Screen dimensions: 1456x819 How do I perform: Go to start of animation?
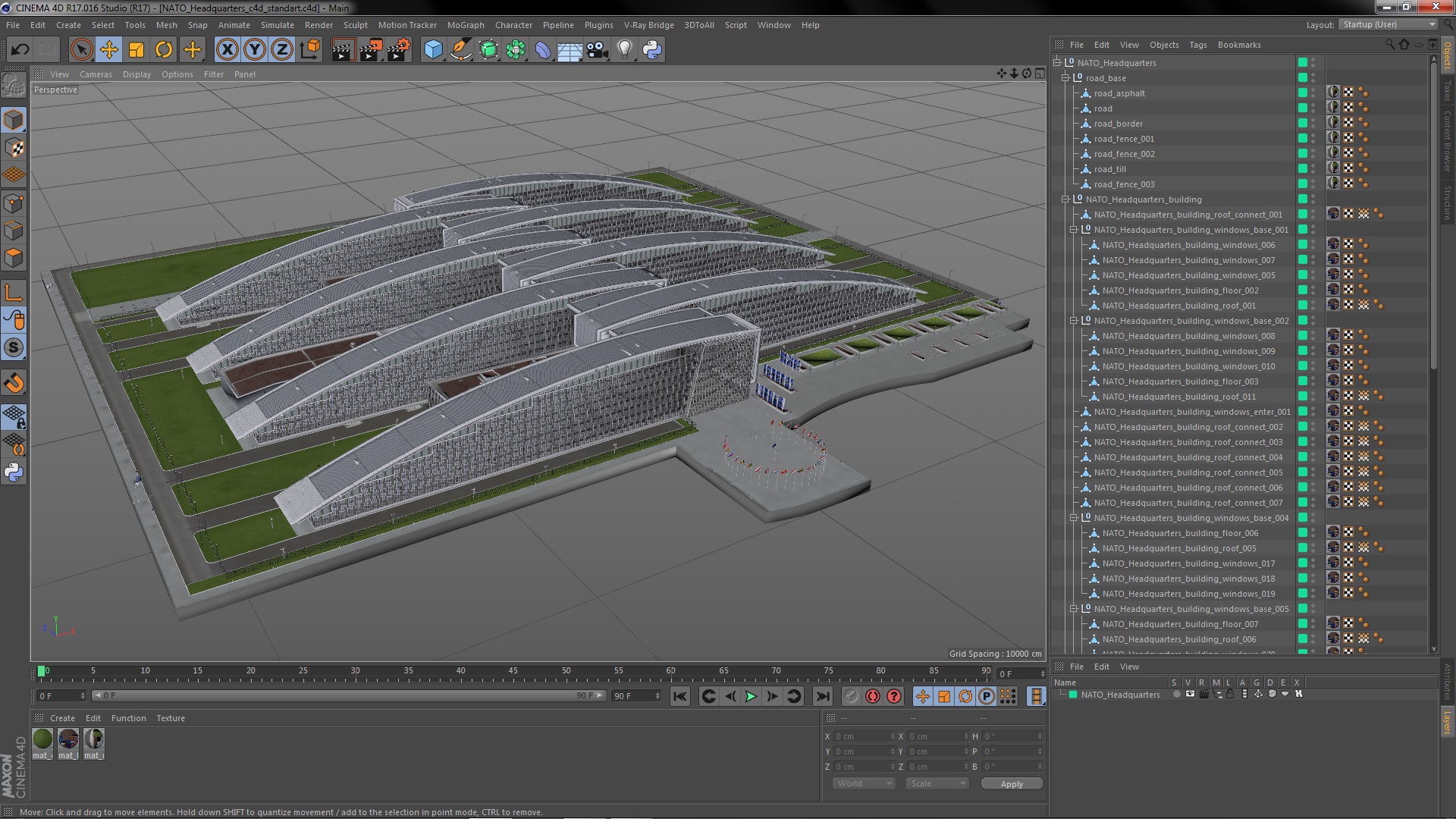tap(680, 696)
